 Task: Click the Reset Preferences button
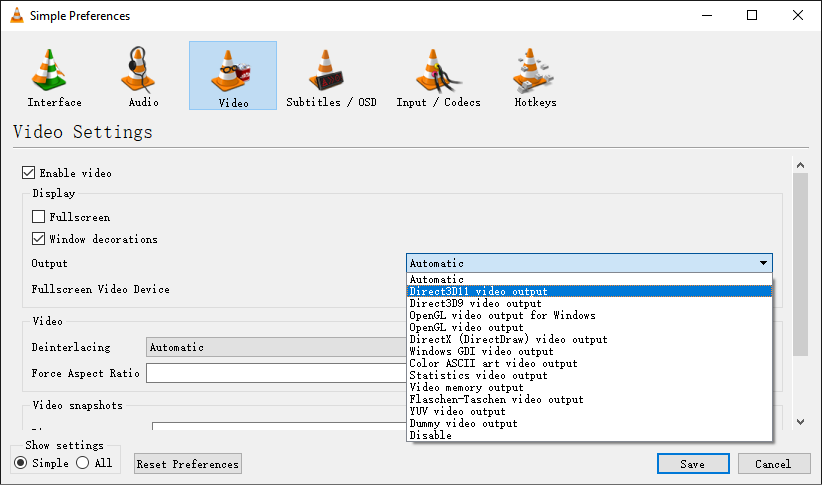click(x=188, y=464)
